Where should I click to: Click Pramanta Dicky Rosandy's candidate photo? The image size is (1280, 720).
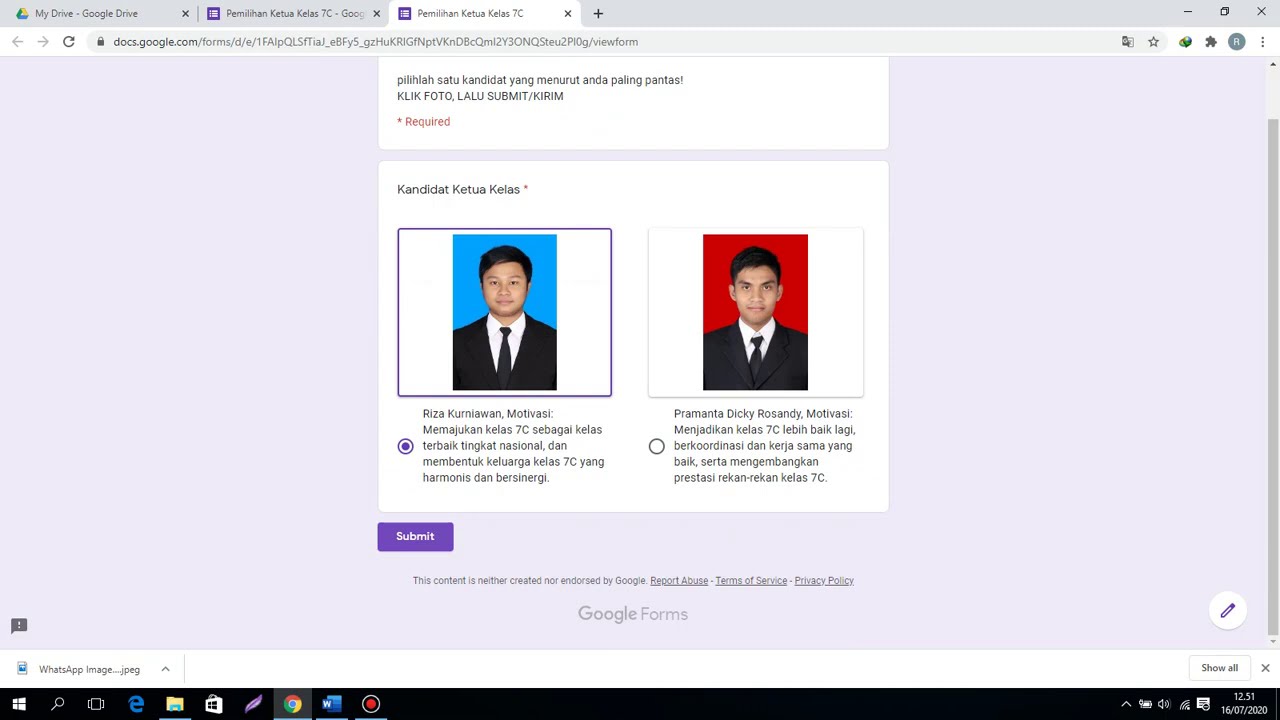(x=755, y=312)
